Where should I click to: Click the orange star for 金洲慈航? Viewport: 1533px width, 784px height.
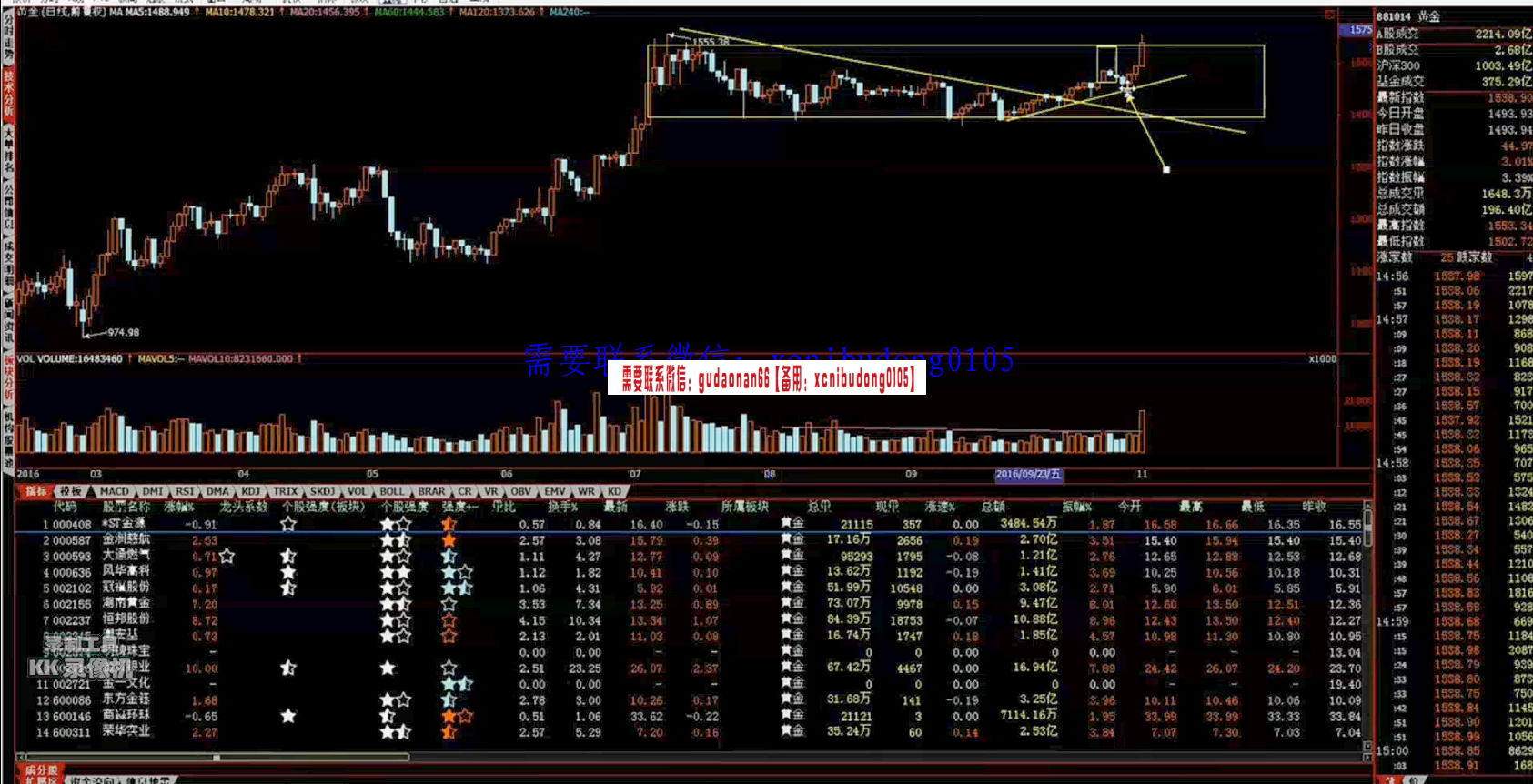coord(449,540)
